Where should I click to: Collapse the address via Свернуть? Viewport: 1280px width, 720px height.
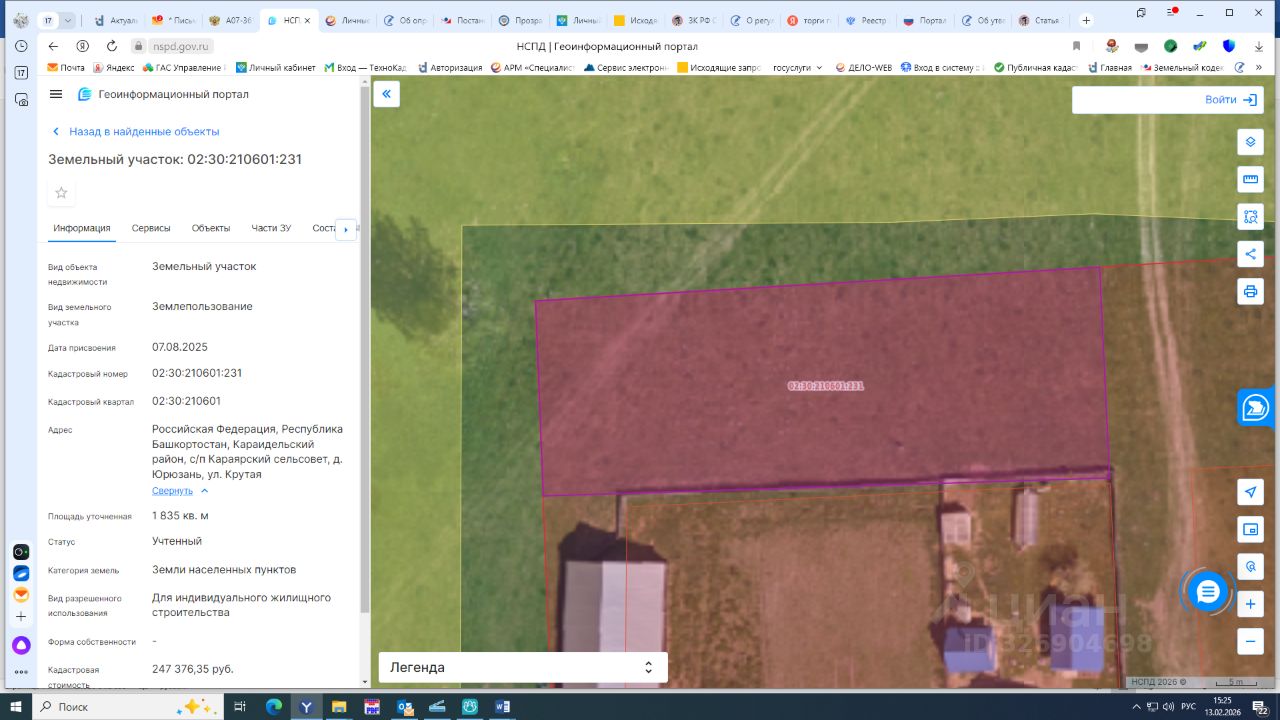pos(180,491)
